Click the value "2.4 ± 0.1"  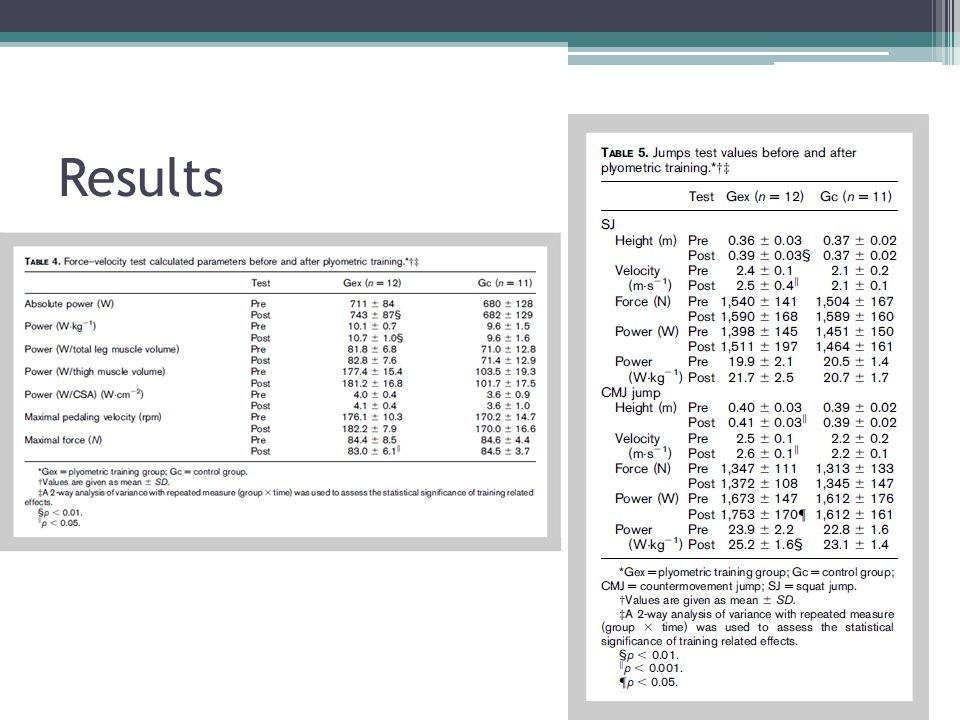click(x=765, y=271)
